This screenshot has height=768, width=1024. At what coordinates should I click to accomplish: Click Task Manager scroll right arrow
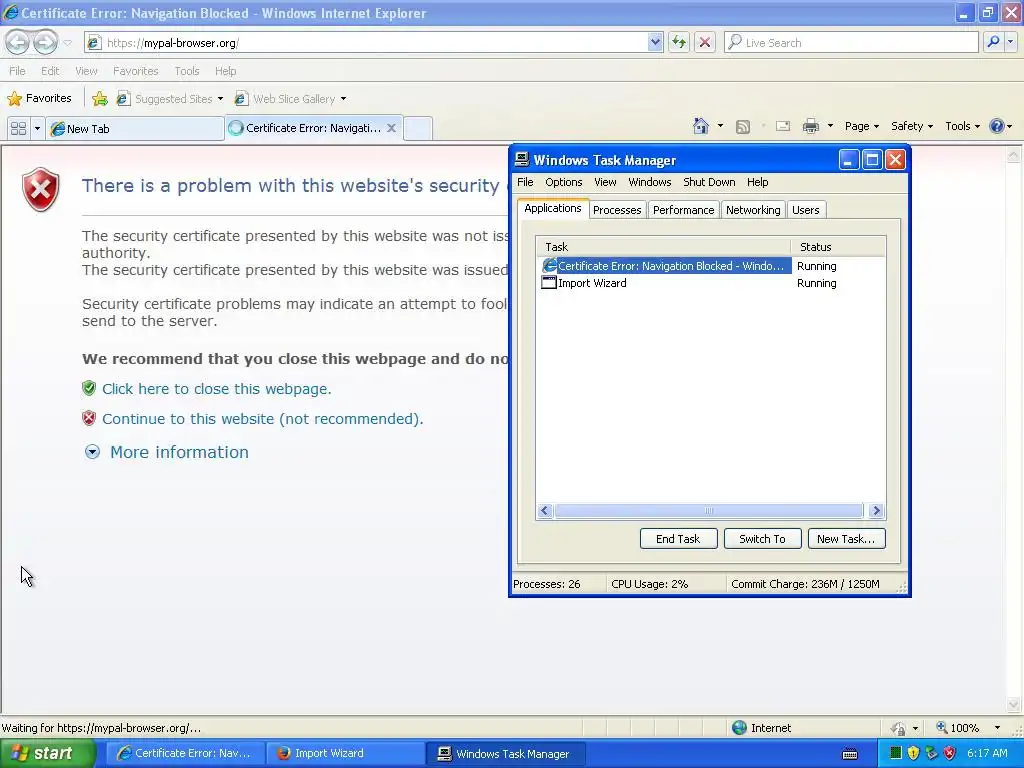[x=876, y=511]
